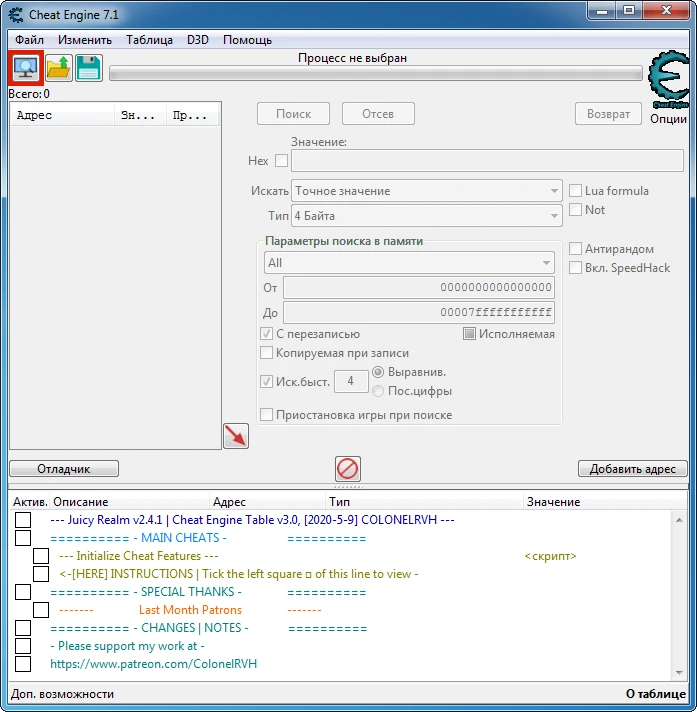Open the process list with the monitor icon
The image size is (697, 712).
25,68
